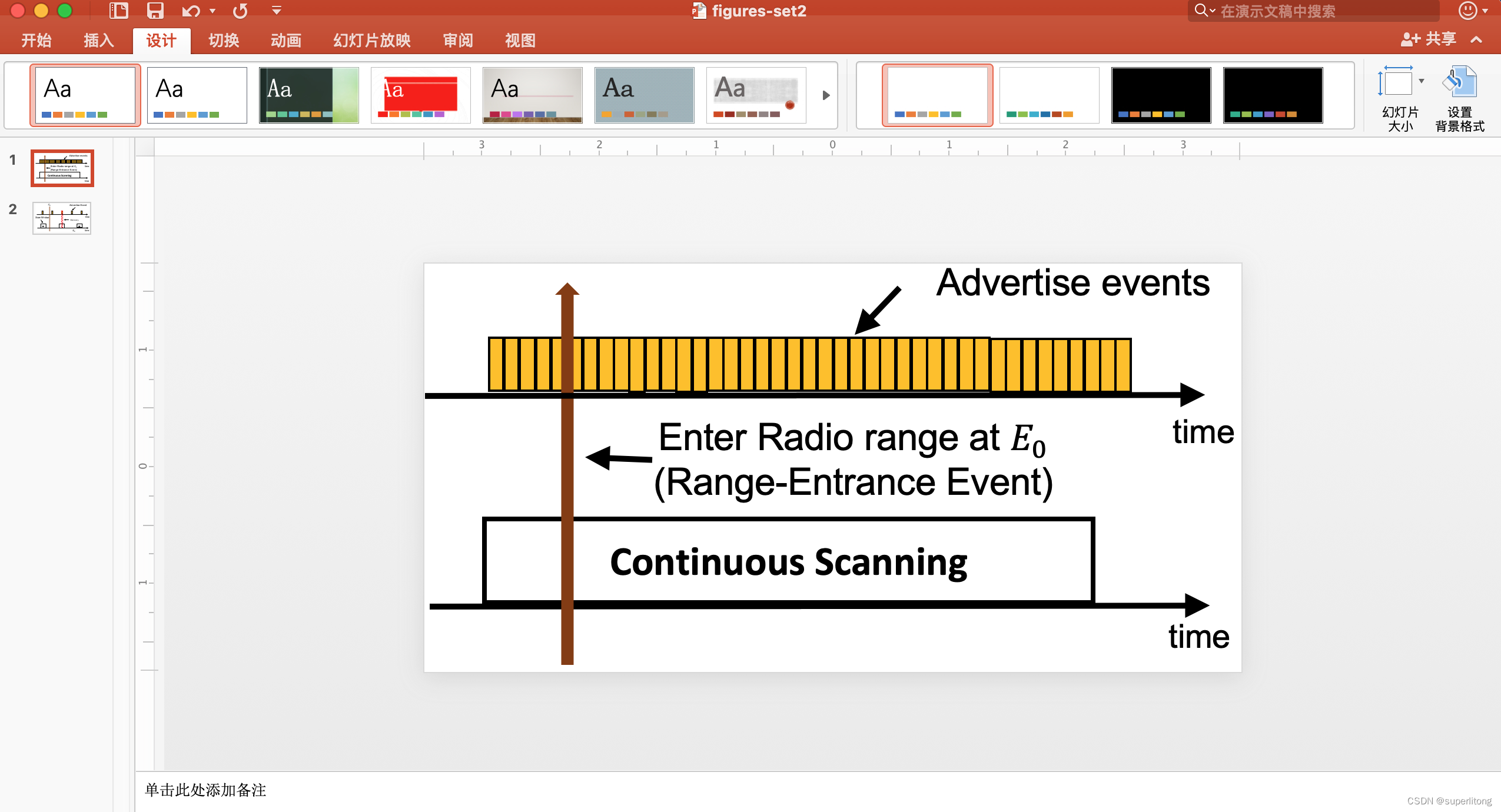Select the upper 'time' axis label
The height and width of the screenshot is (812, 1501).
pos(1203,431)
